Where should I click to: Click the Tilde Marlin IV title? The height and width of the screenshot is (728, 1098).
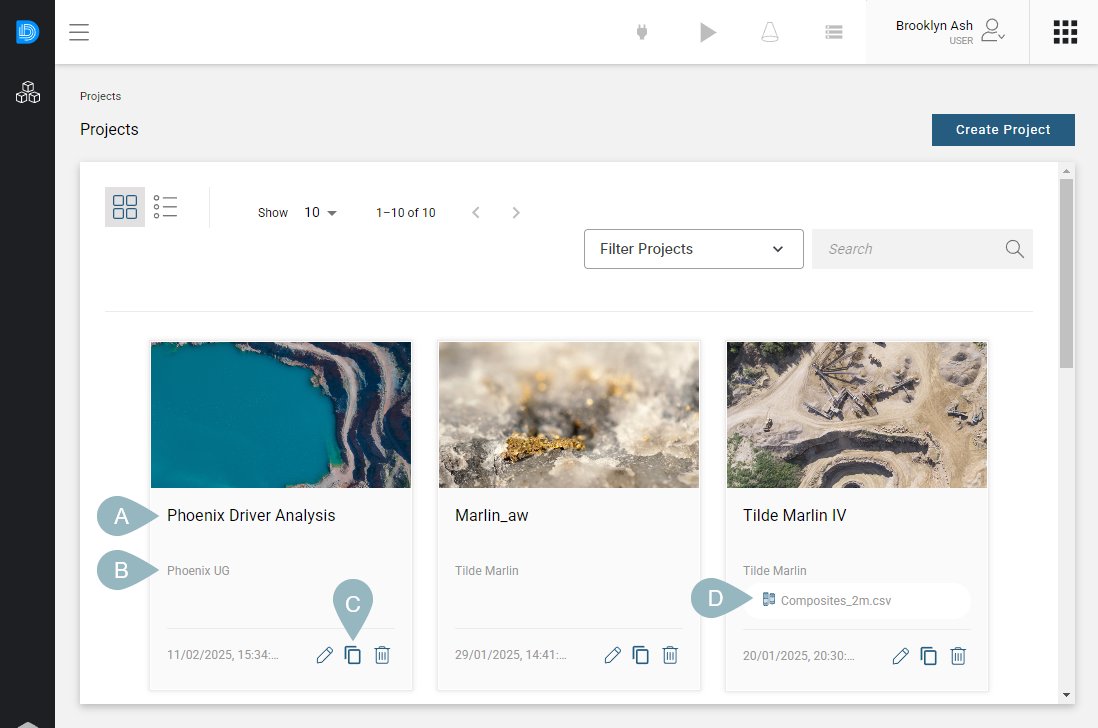coord(795,516)
